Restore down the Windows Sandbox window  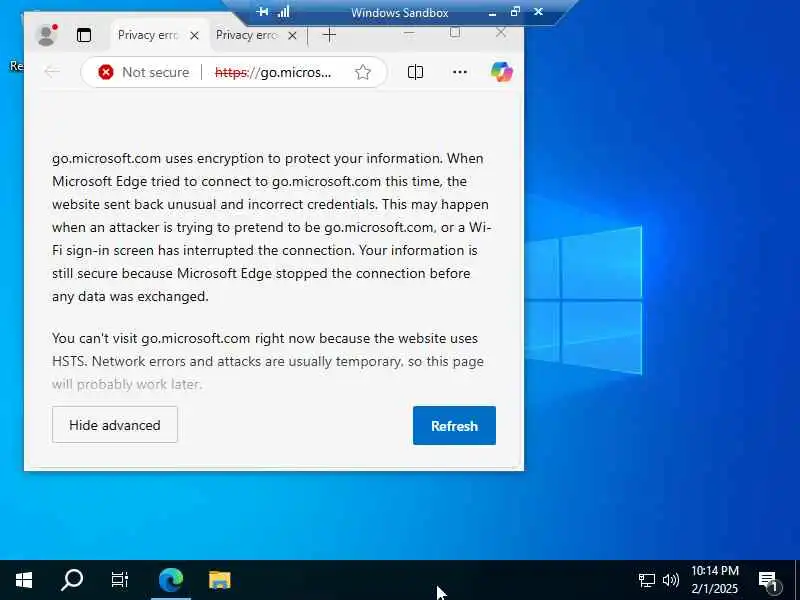click(515, 11)
